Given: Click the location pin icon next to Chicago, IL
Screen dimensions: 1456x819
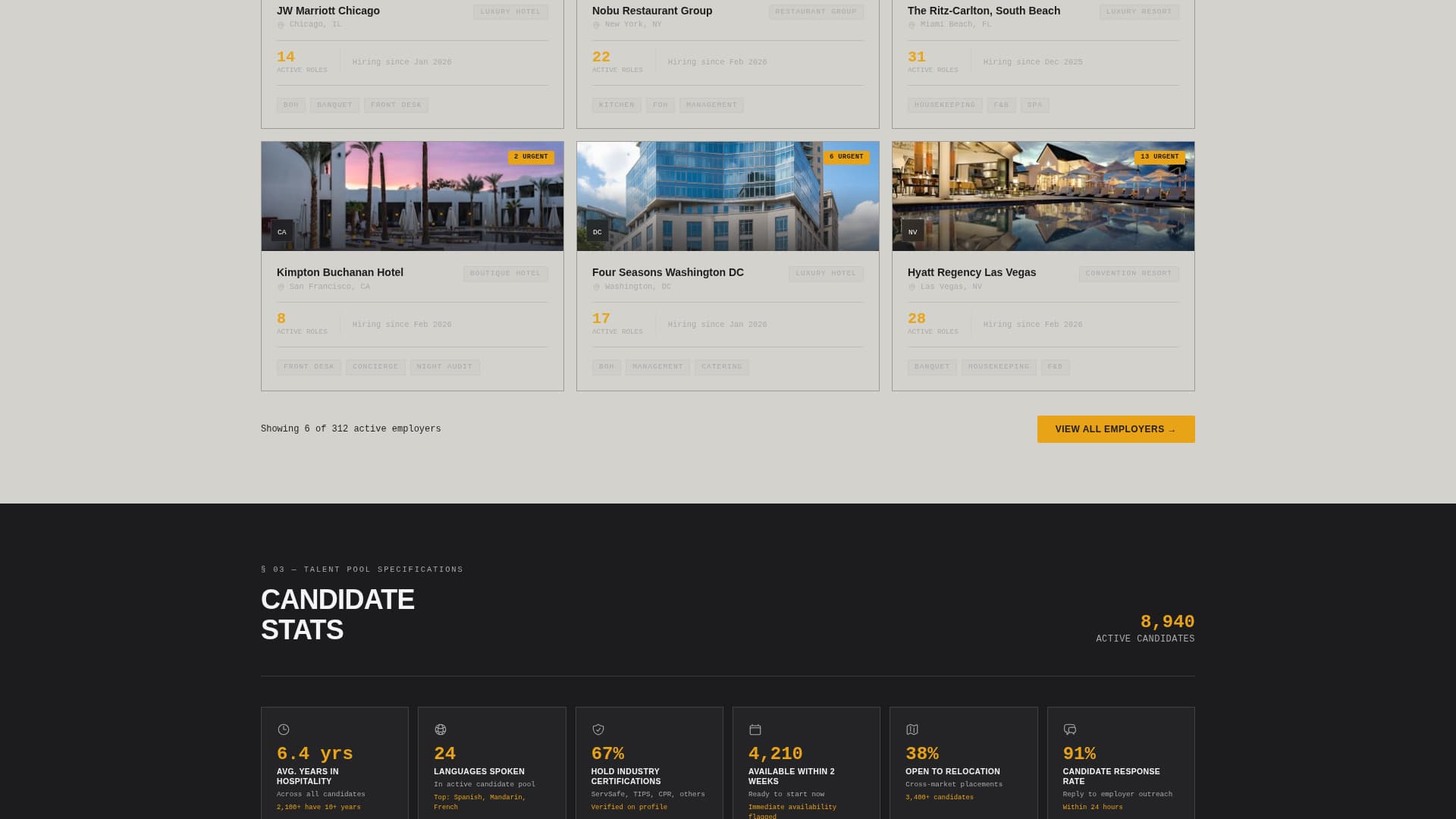Looking at the screenshot, I should pyautogui.click(x=282, y=24).
